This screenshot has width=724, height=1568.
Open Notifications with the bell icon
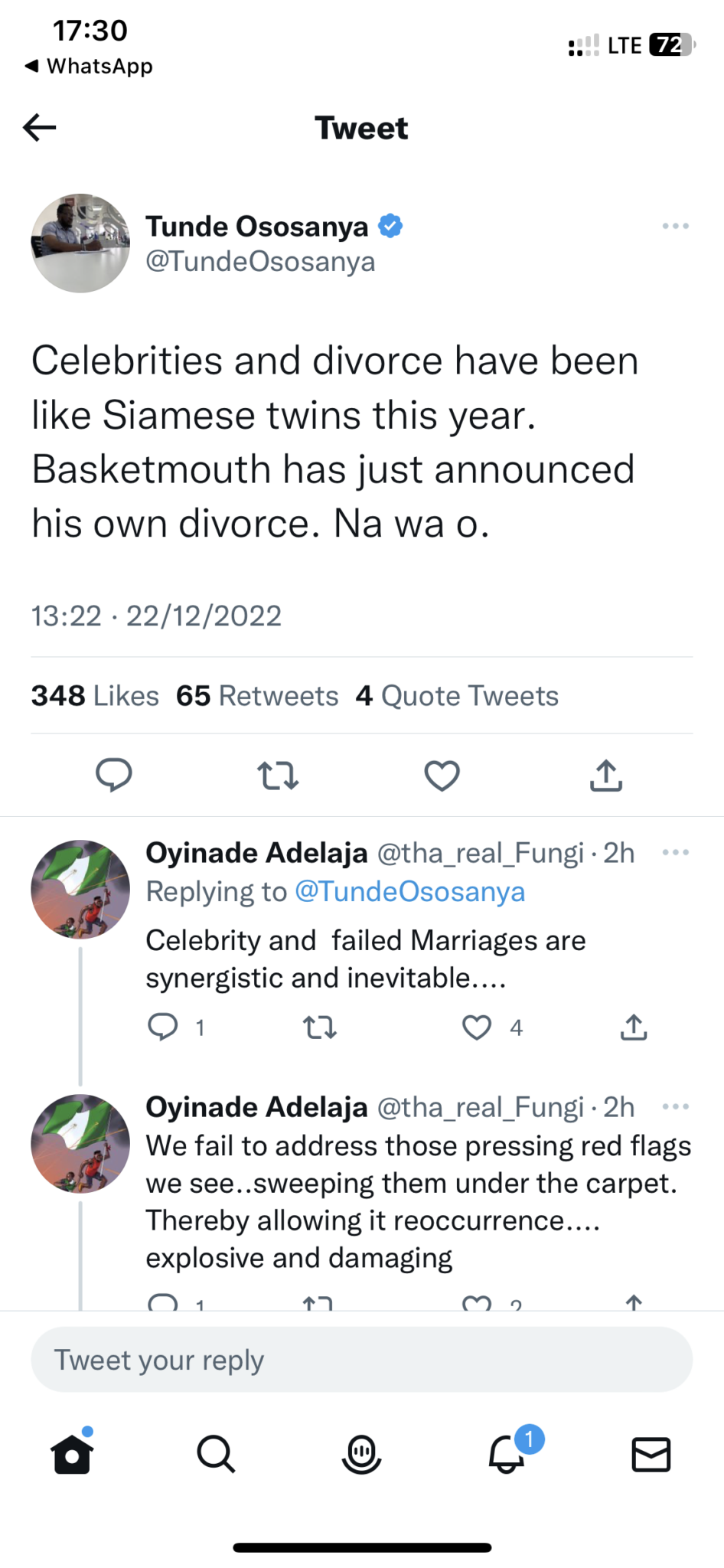507,1453
